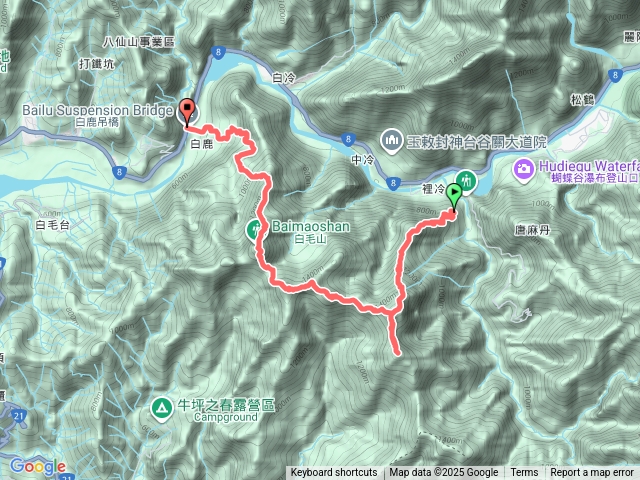Open Keyboard shortcuts
Viewport: 640px width, 480px height.
(x=334, y=472)
